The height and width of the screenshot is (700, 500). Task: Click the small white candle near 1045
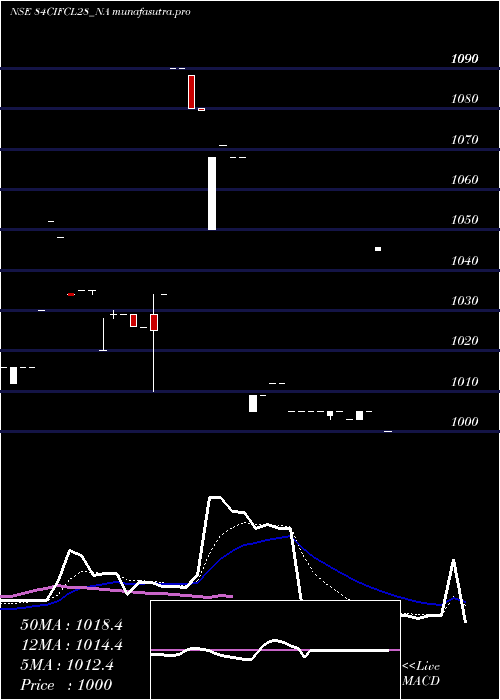point(378,249)
